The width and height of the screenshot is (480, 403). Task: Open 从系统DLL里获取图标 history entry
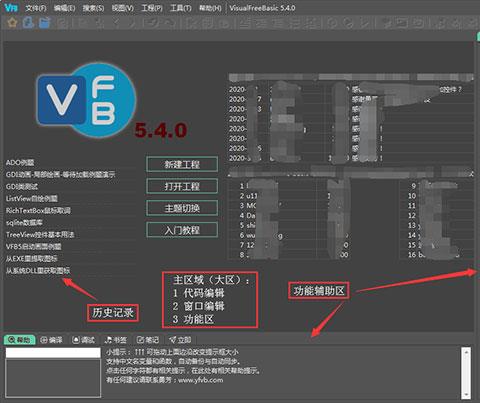point(38,270)
